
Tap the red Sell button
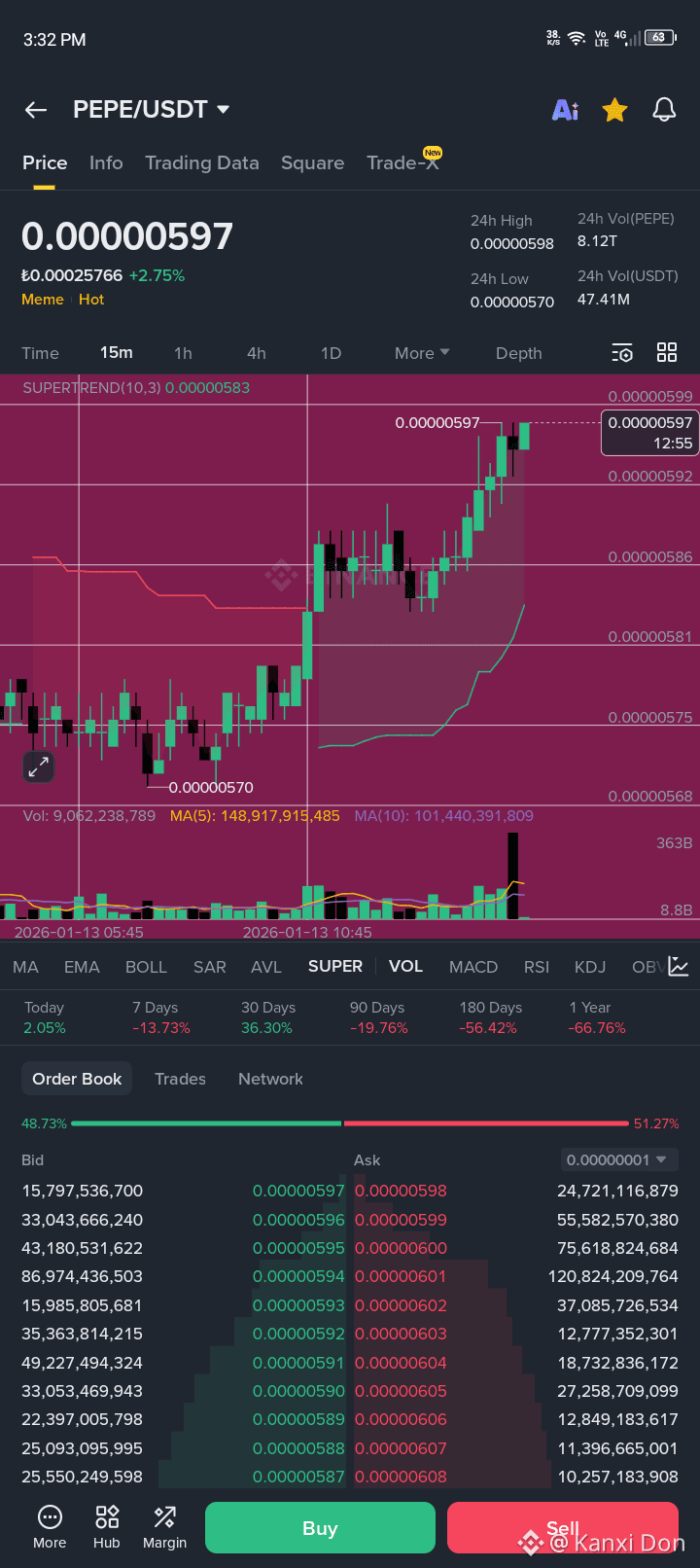pos(562,1528)
